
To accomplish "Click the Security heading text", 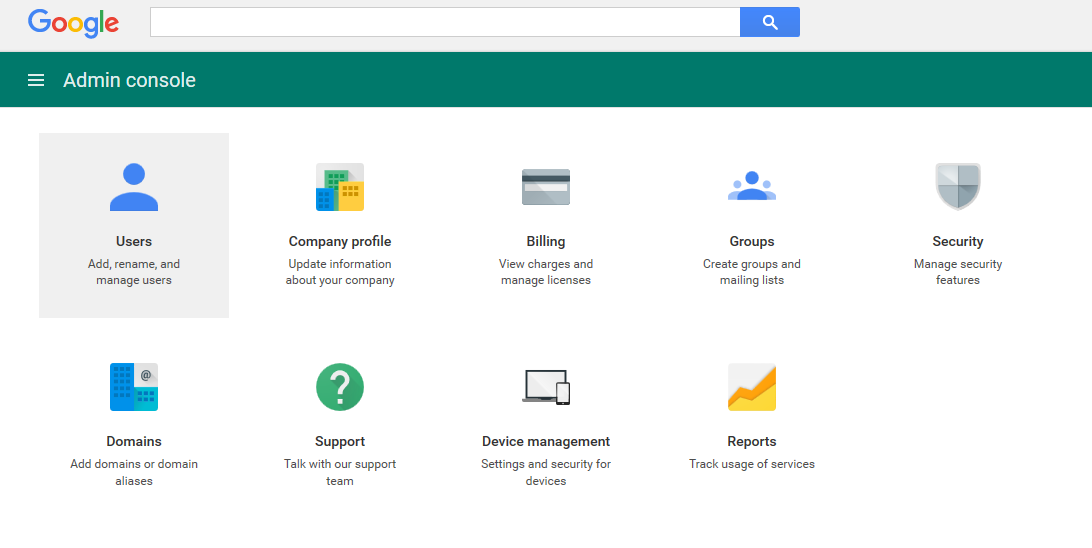I will 958,241.
